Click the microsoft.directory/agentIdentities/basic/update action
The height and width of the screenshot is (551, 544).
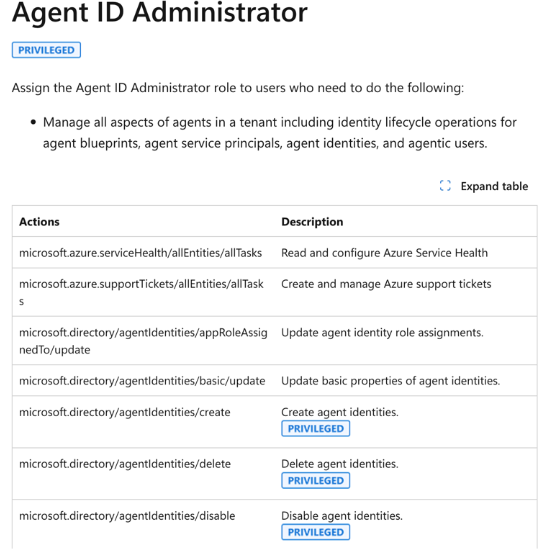(x=142, y=381)
